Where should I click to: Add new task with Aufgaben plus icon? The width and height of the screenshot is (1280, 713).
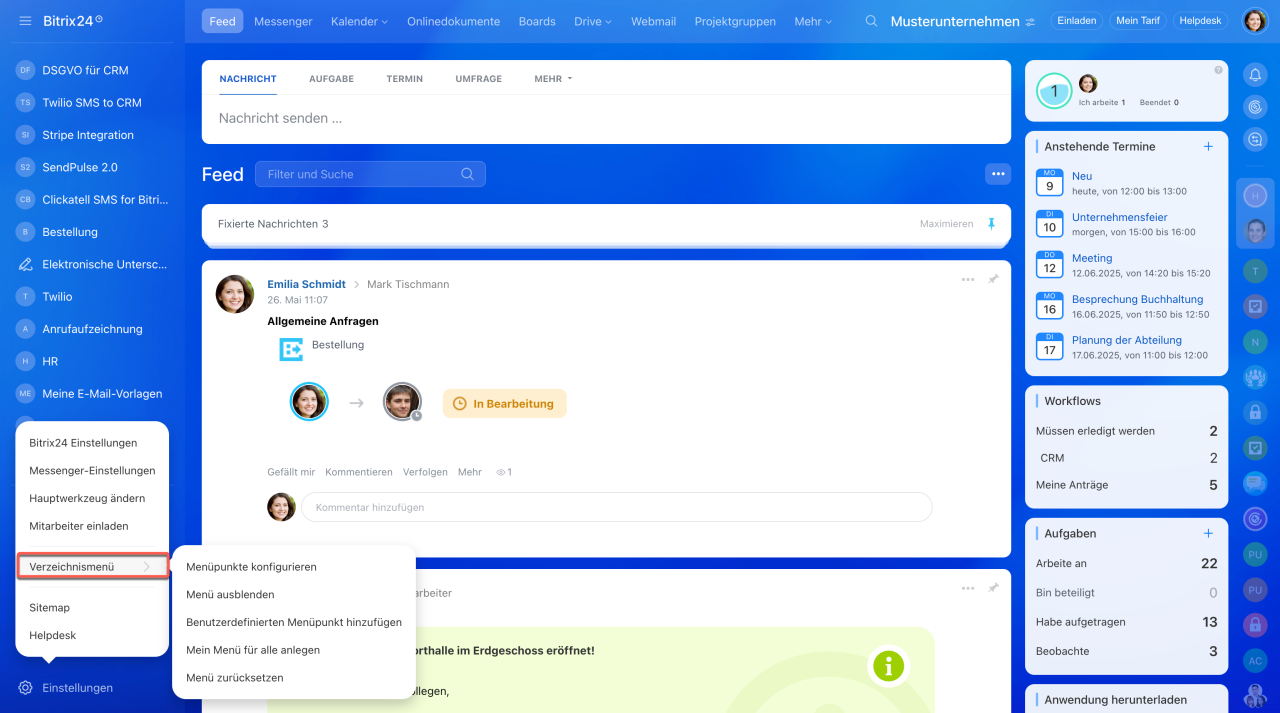(1208, 533)
